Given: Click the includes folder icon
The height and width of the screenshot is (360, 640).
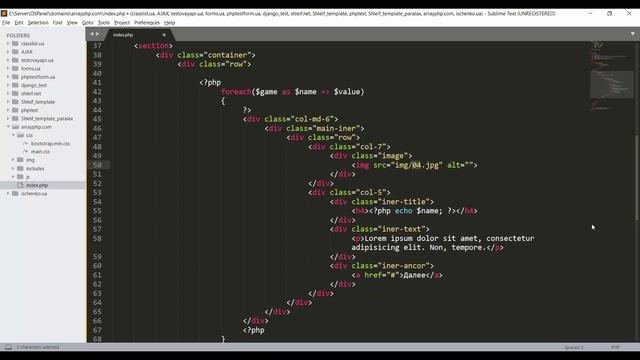Looking at the screenshot, I should 20,168.
